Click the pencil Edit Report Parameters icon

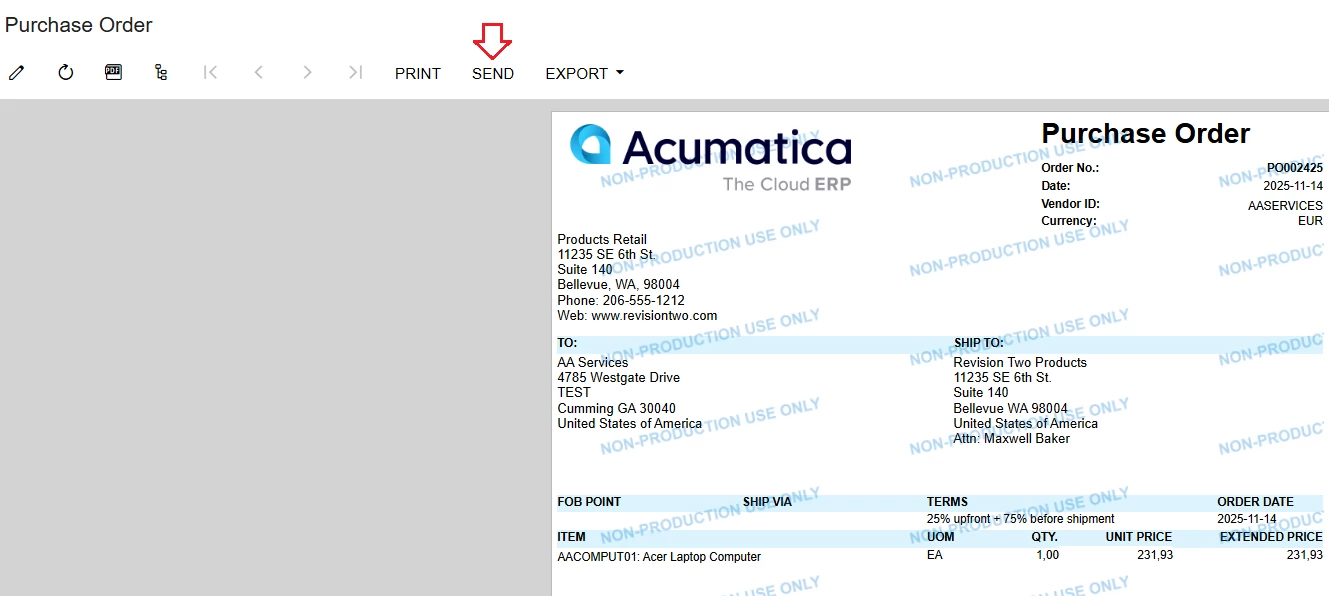(x=16, y=73)
